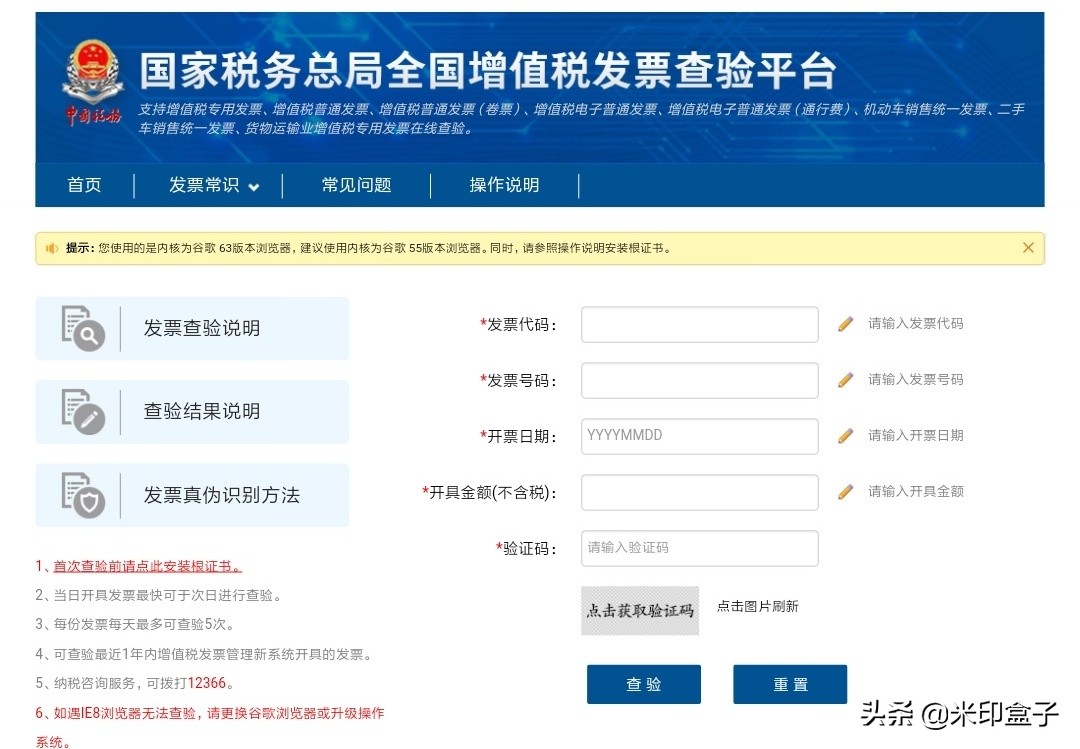Click the pencil icon next to 发票号码 field
Screen dimensions: 1080x749
coord(845,379)
